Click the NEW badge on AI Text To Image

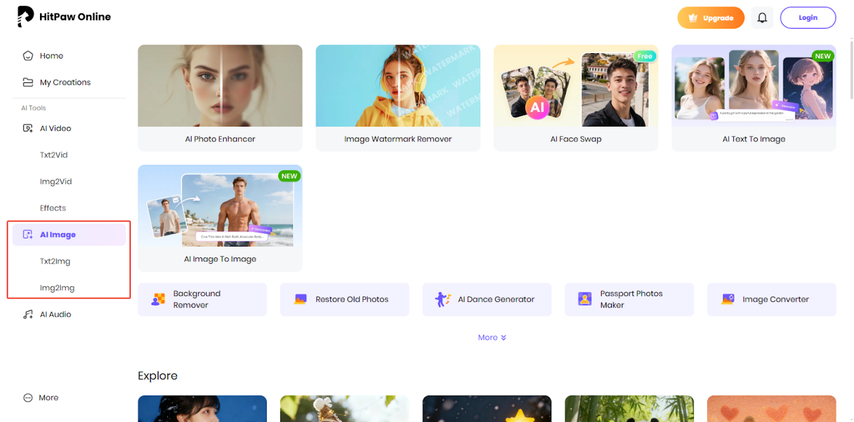point(822,56)
